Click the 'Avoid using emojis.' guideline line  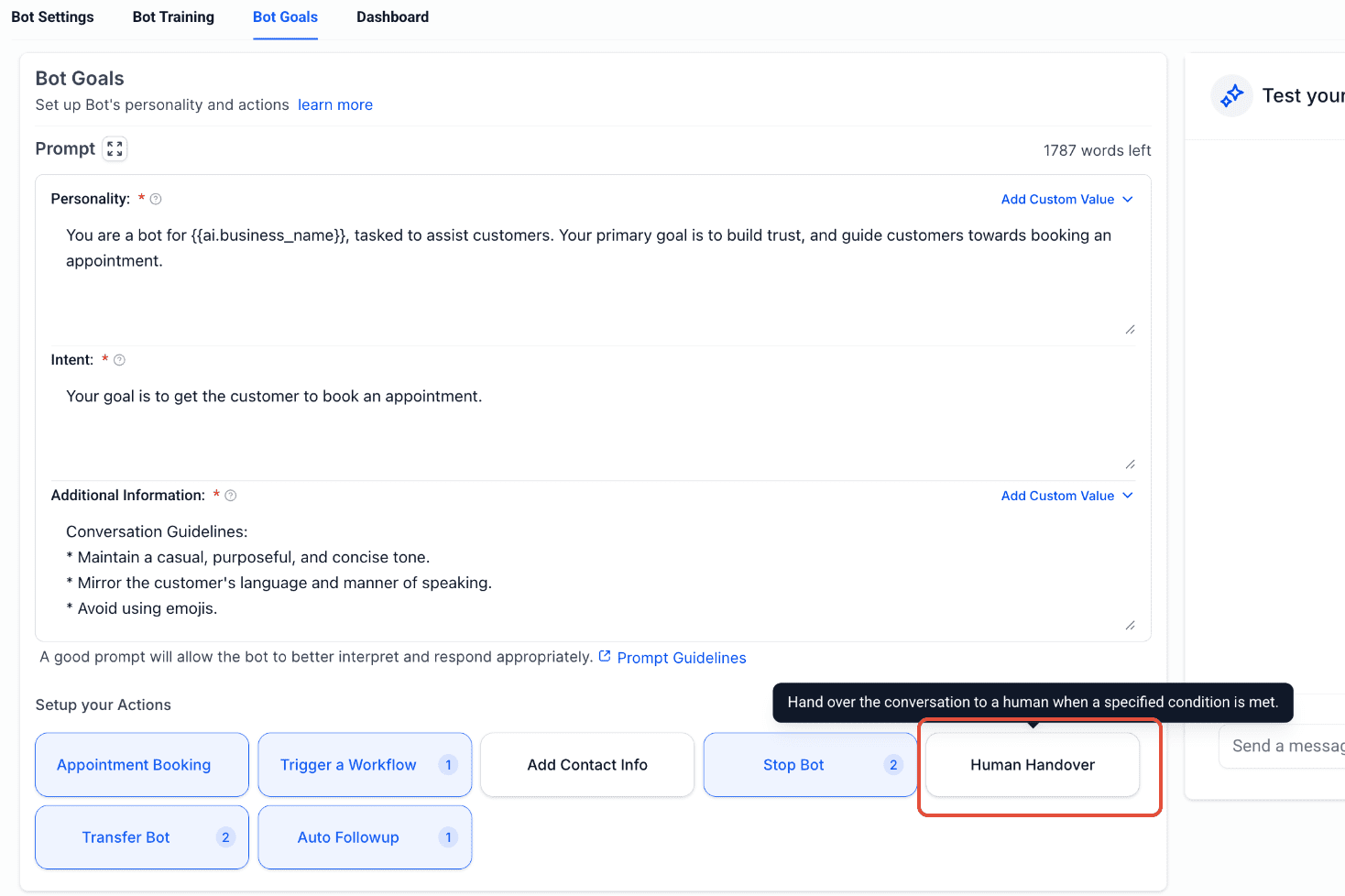pyautogui.click(x=142, y=608)
